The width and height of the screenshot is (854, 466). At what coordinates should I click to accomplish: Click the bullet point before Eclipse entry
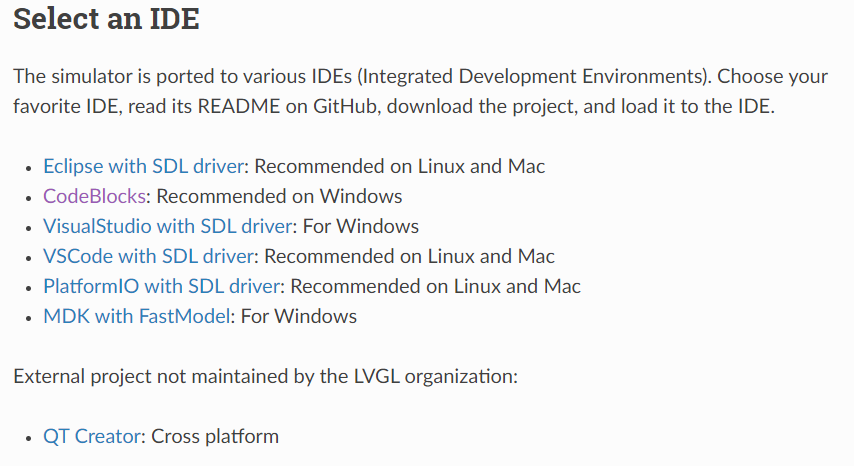[x=29, y=167]
